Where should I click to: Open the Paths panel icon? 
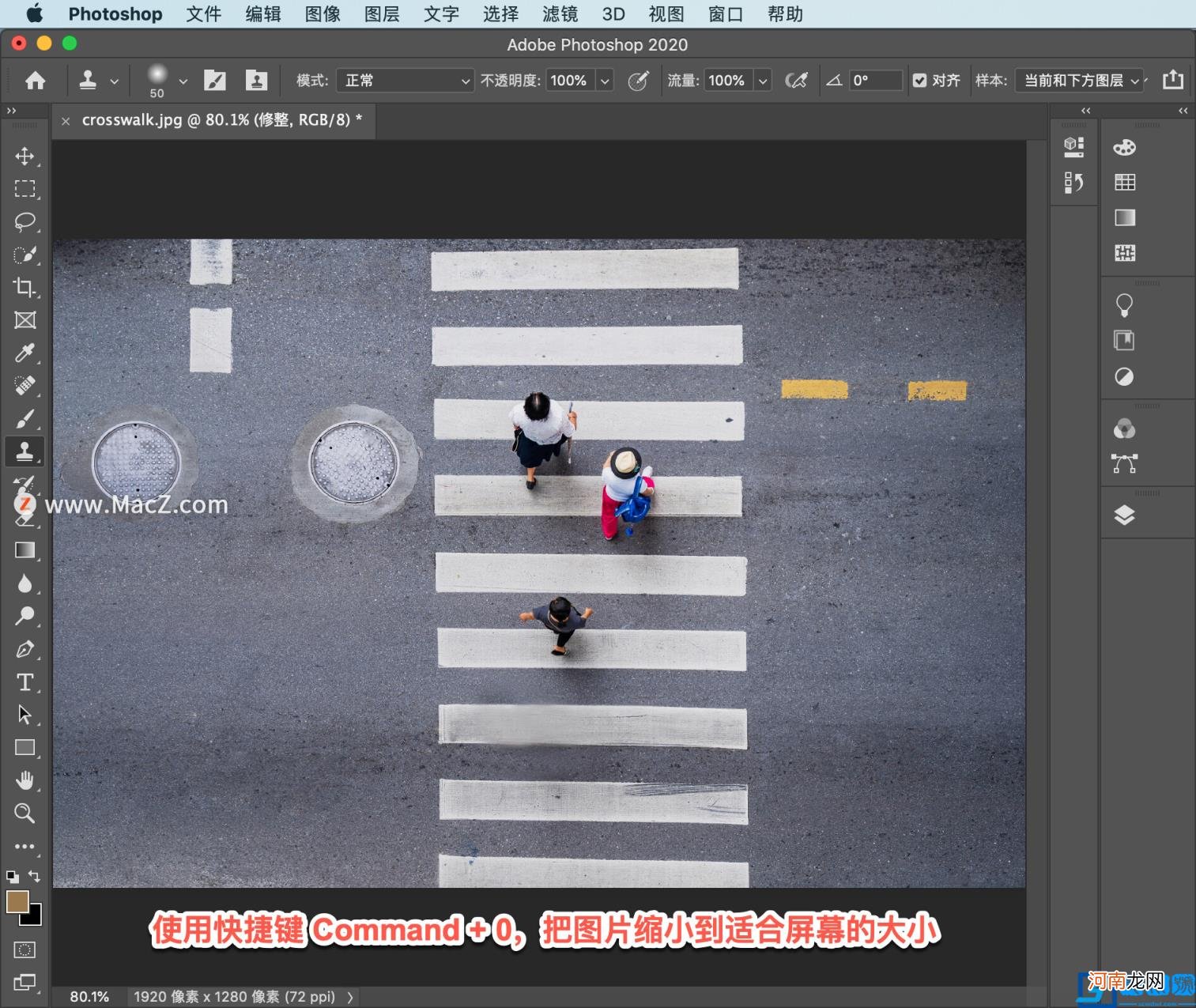(x=1124, y=463)
